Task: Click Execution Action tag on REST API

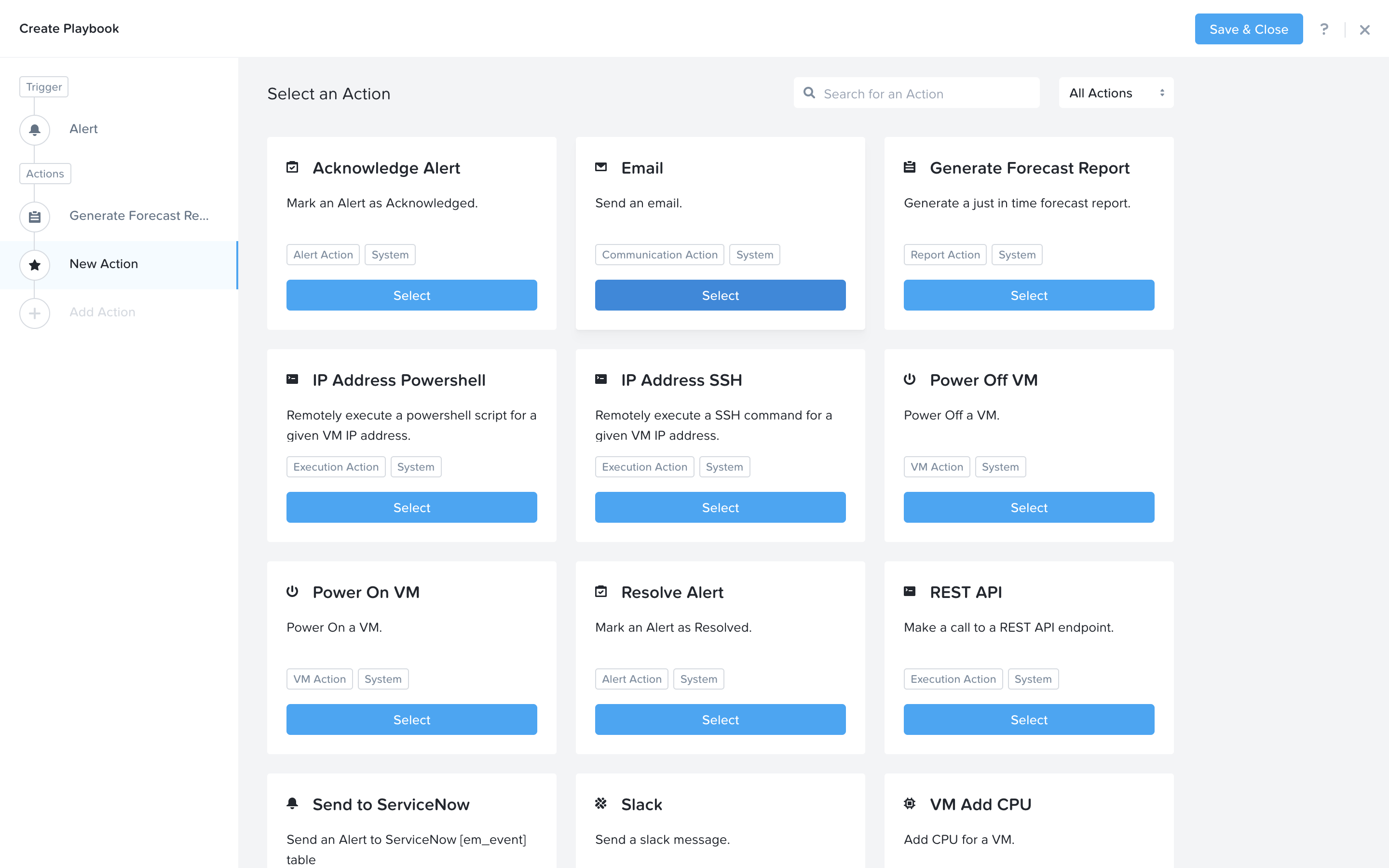Action: [953, 679]
